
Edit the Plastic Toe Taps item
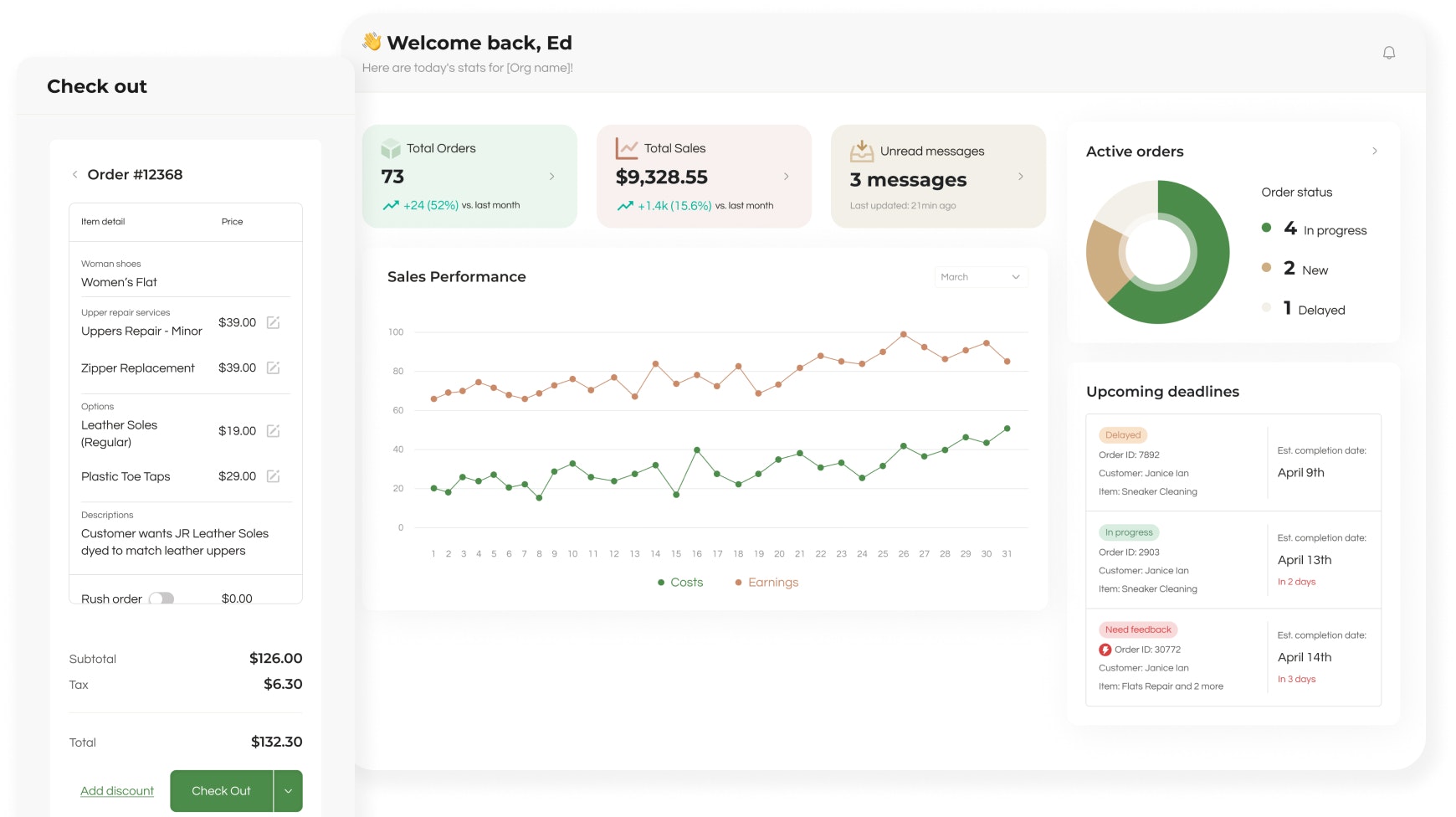pos(273,476)
